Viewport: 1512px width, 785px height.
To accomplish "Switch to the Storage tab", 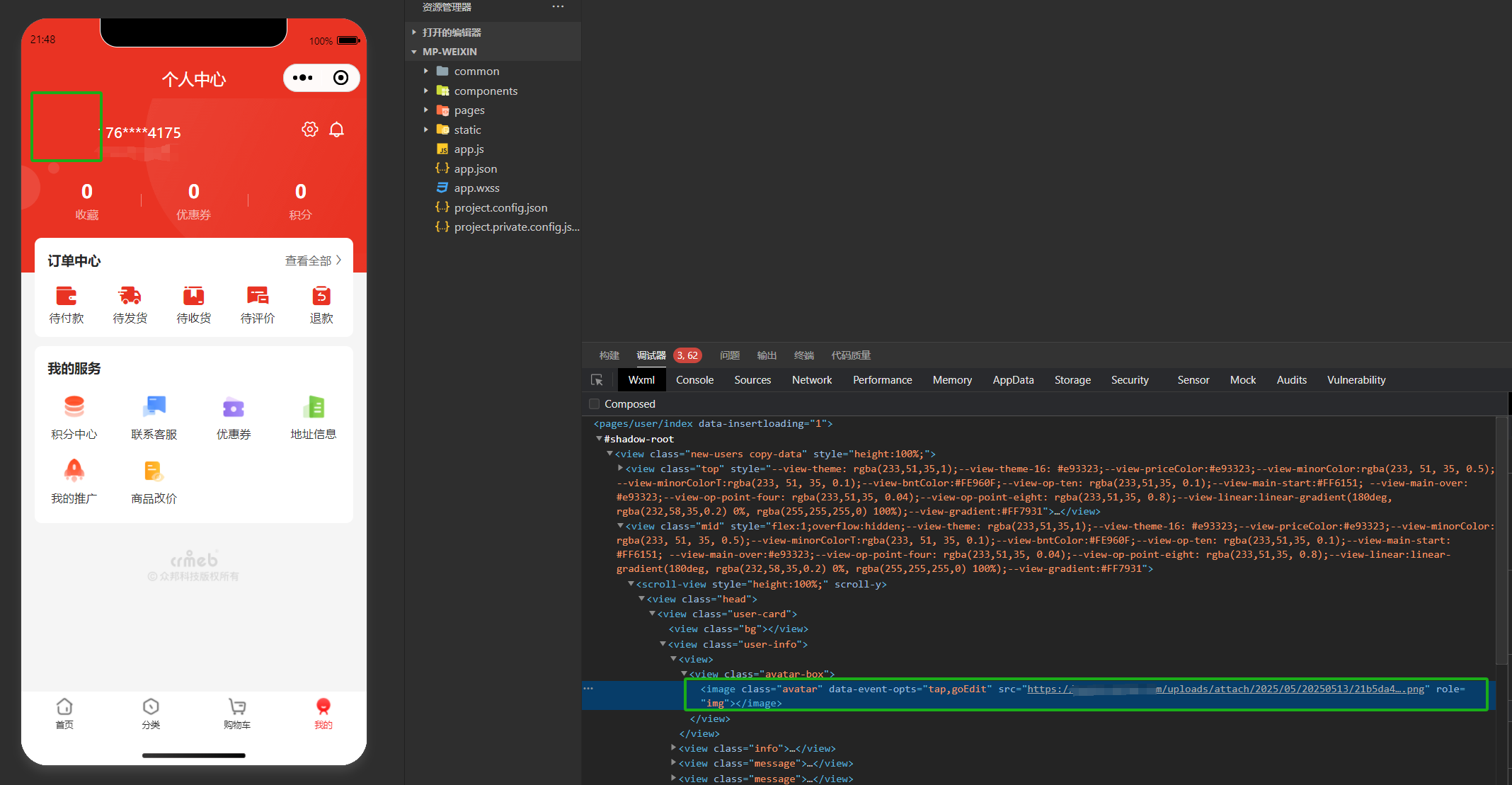I will click(x=1072, y=380).
